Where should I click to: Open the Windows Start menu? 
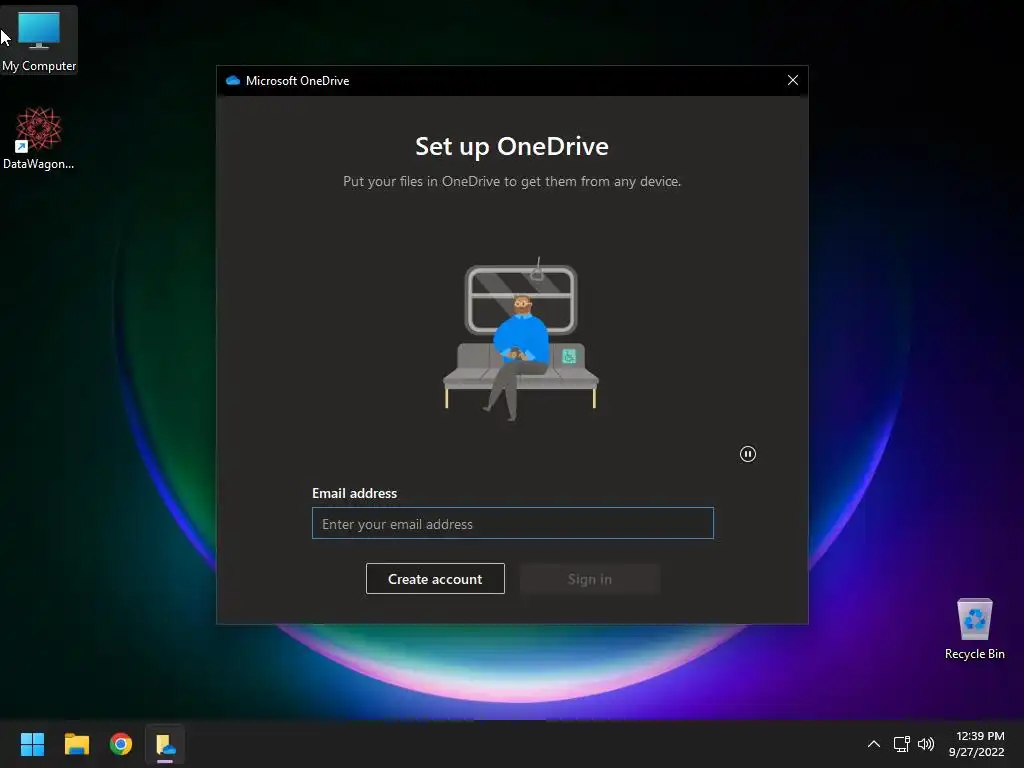(x=32, y=744)
